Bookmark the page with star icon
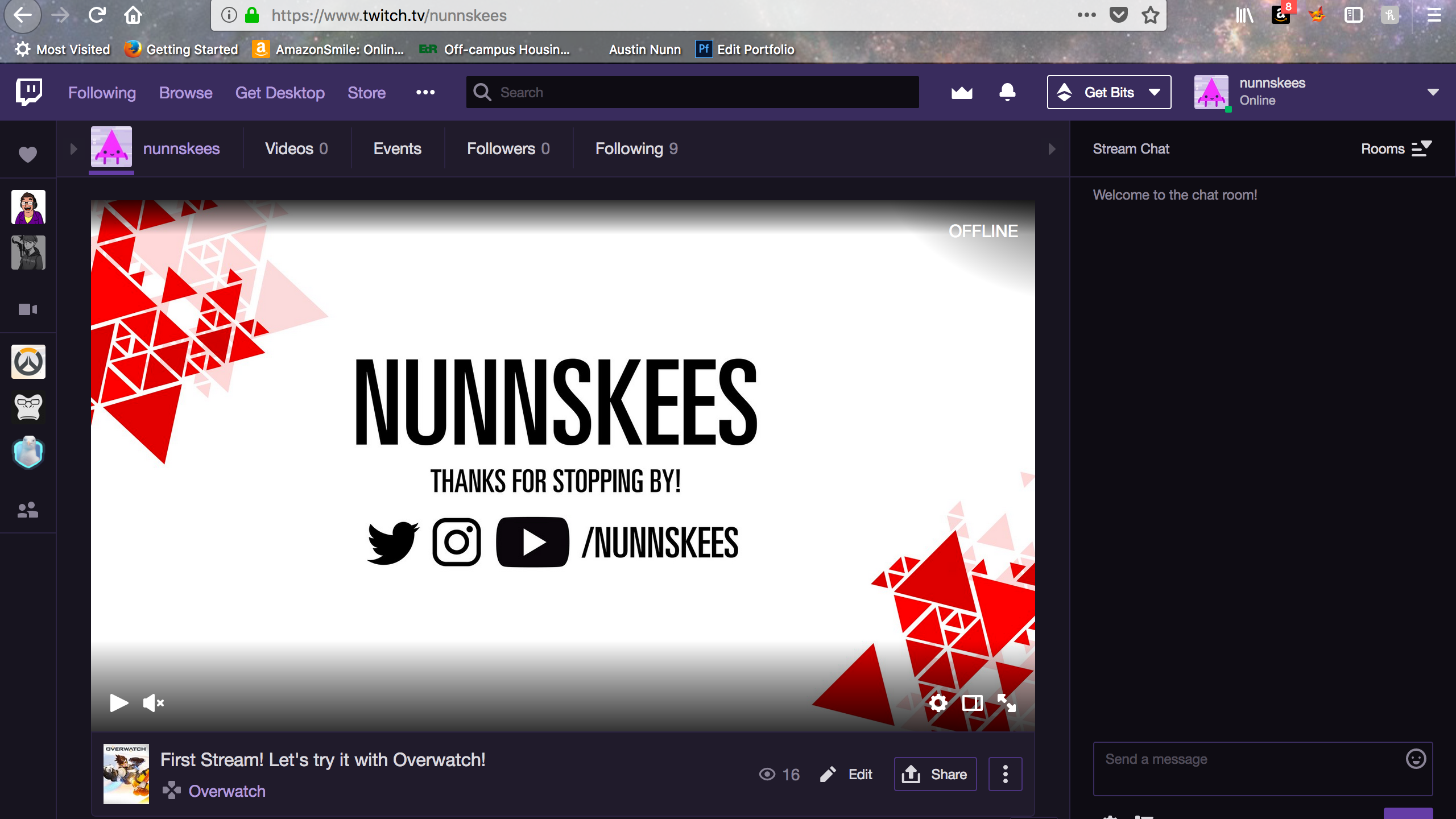The width and height of the screenshot is (1456, 819). point(1150,15)
